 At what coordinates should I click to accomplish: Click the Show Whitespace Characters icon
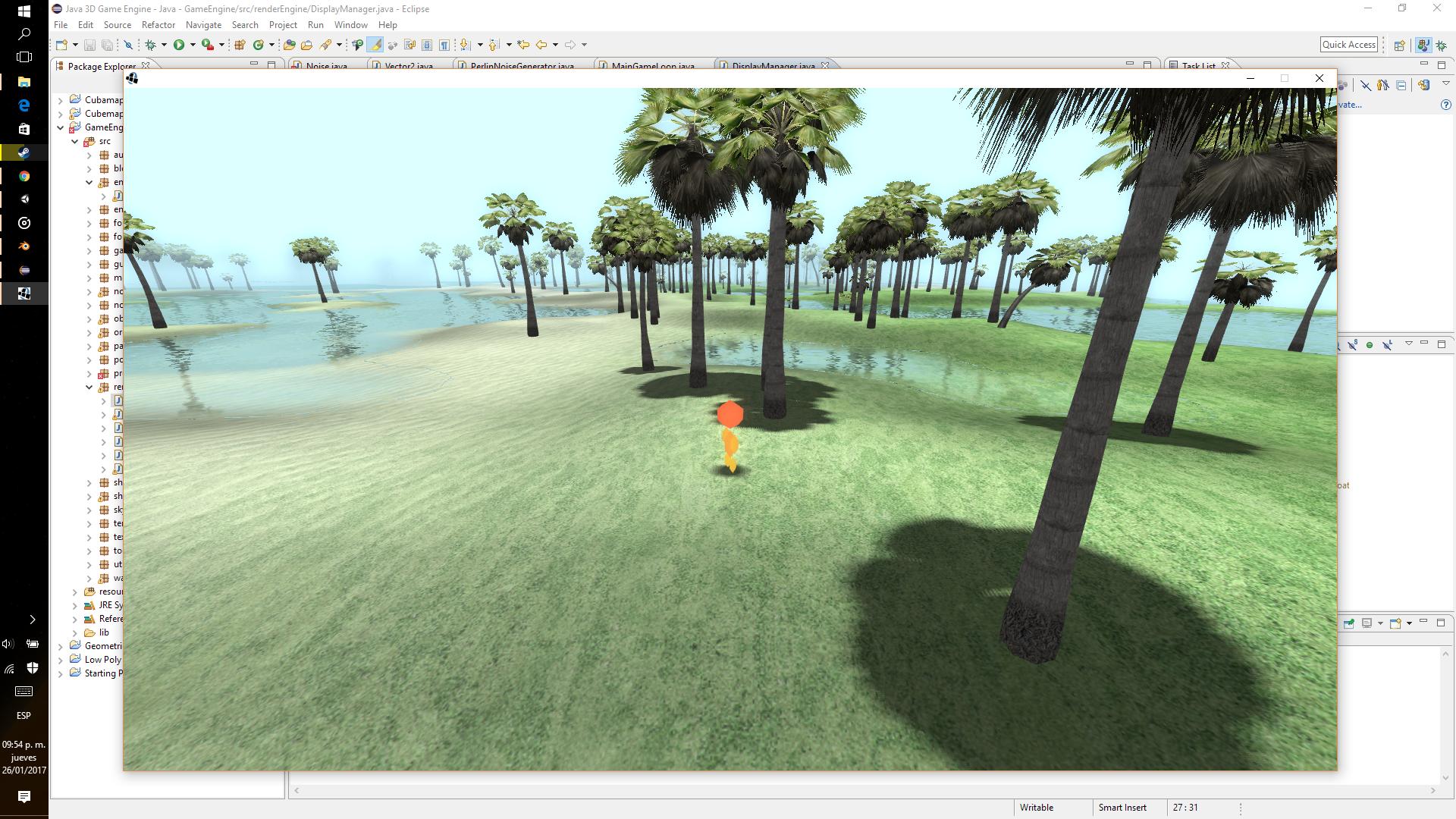444,45
